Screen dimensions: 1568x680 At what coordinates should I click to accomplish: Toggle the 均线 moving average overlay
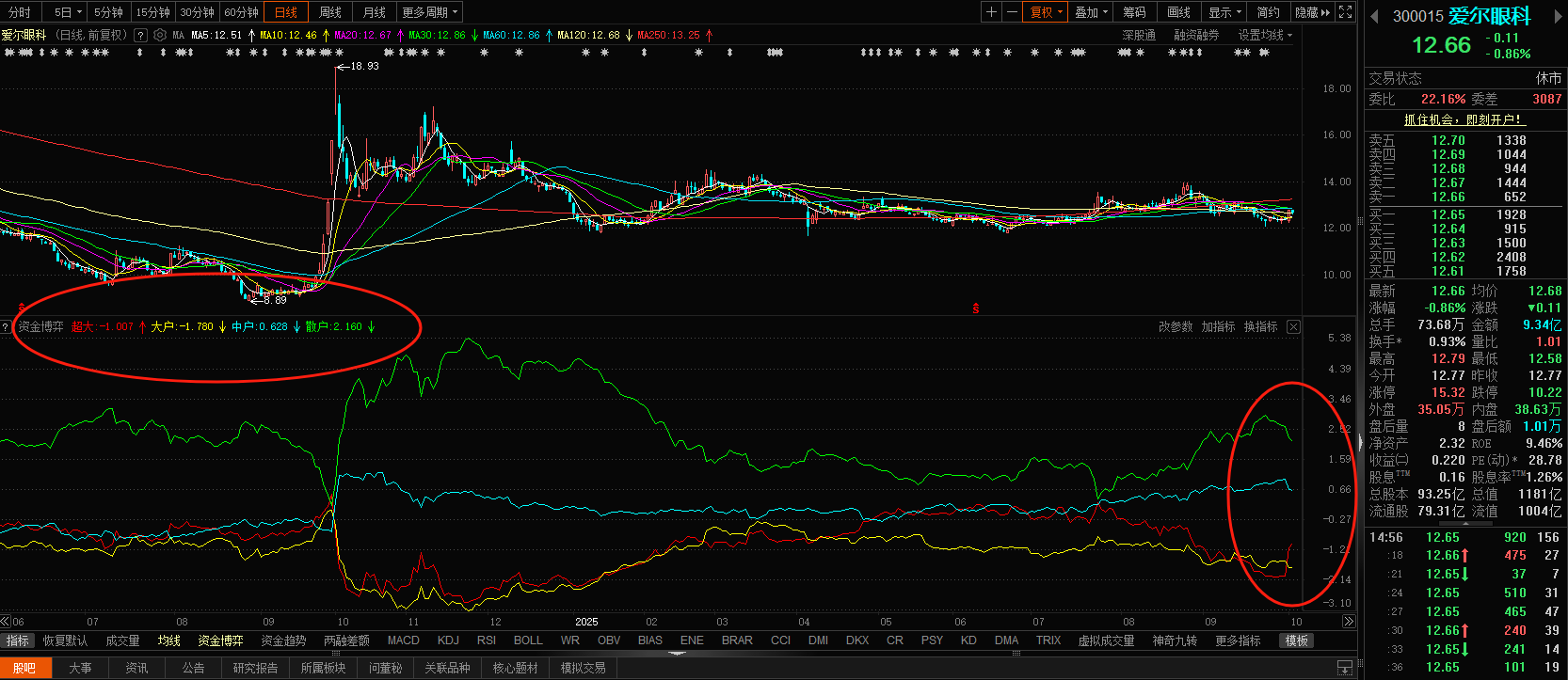[169, 640]
